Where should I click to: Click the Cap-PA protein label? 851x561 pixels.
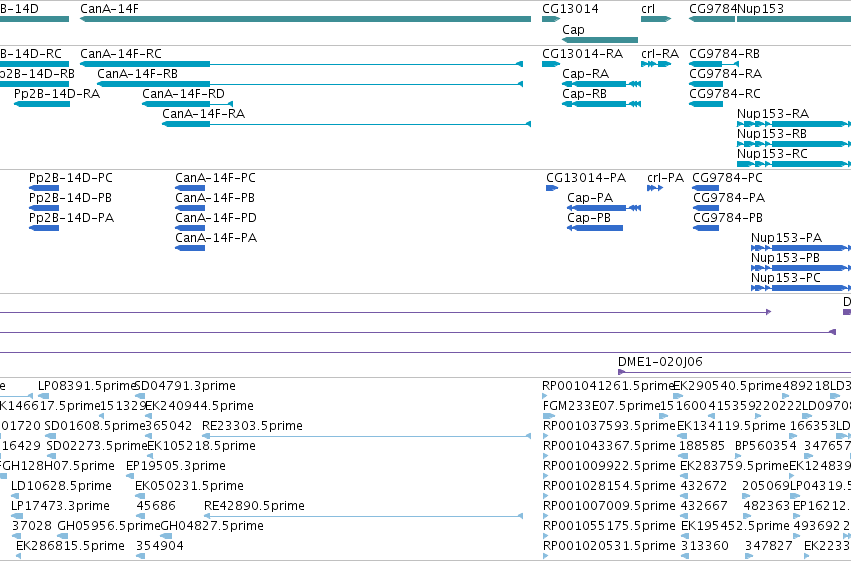589,198
